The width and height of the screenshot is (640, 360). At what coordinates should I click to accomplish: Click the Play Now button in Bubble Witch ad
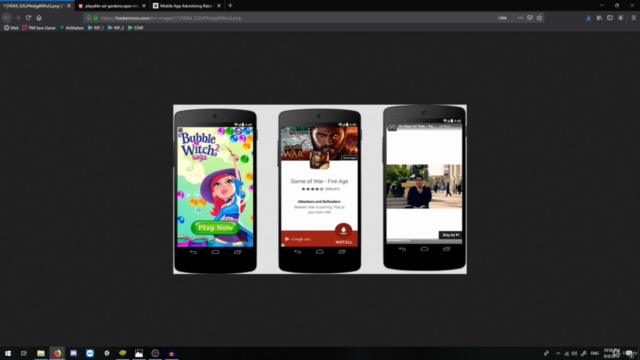[x=216, y=227]
